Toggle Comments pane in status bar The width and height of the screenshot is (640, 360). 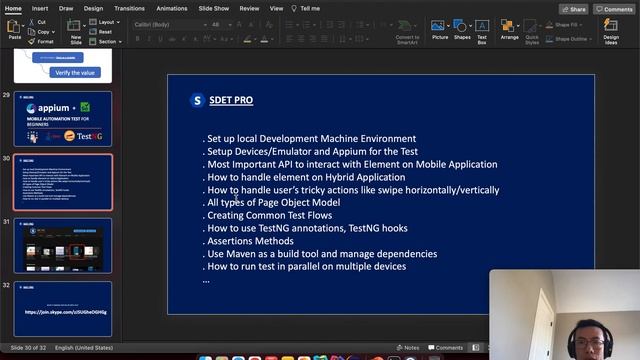point(445,347)
